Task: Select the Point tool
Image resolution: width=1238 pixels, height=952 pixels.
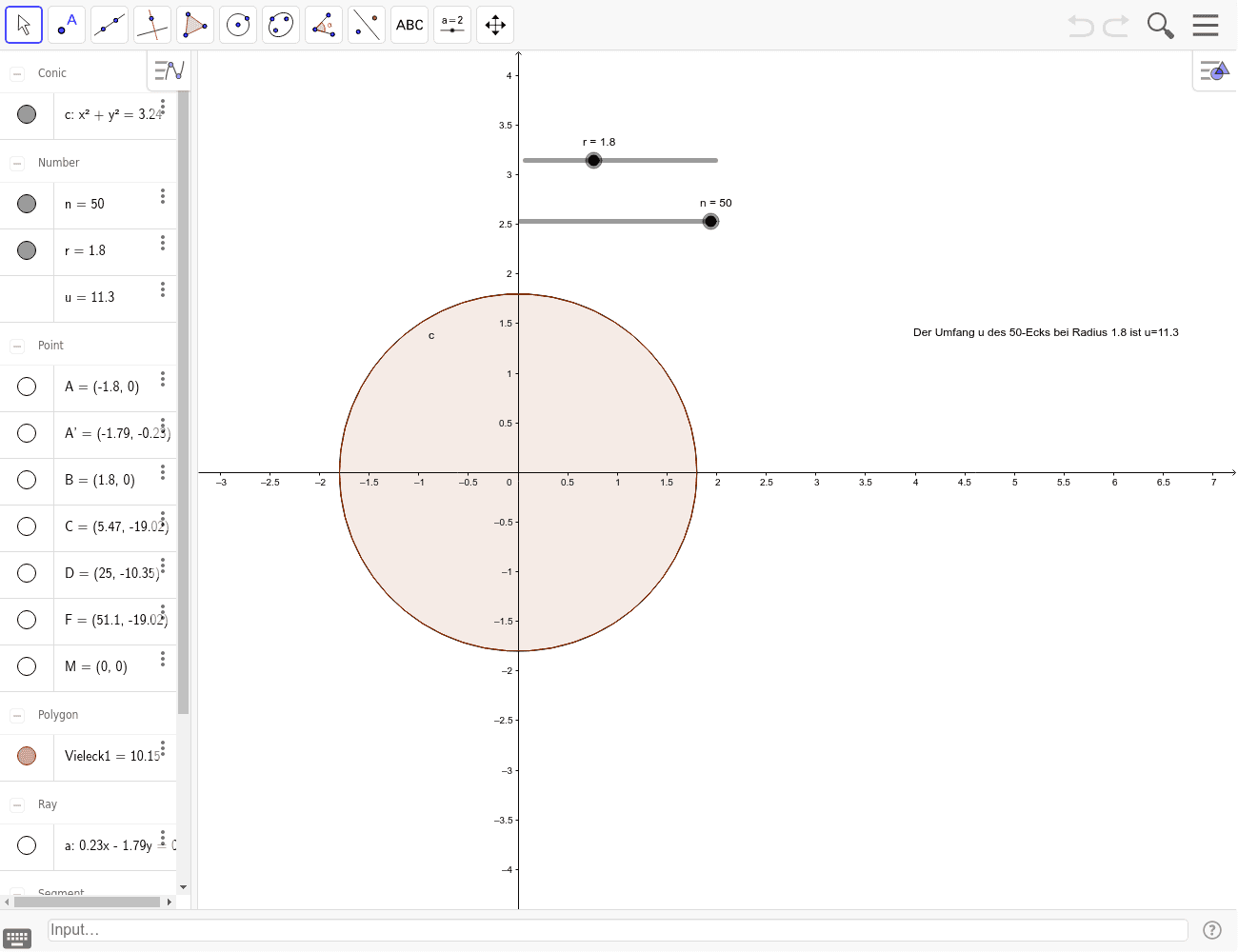Action: click(x=67, y=25)
